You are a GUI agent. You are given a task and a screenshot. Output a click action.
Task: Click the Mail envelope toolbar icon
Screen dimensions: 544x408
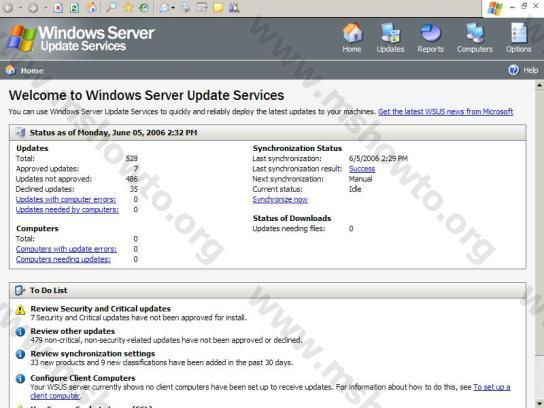[164, 7]
